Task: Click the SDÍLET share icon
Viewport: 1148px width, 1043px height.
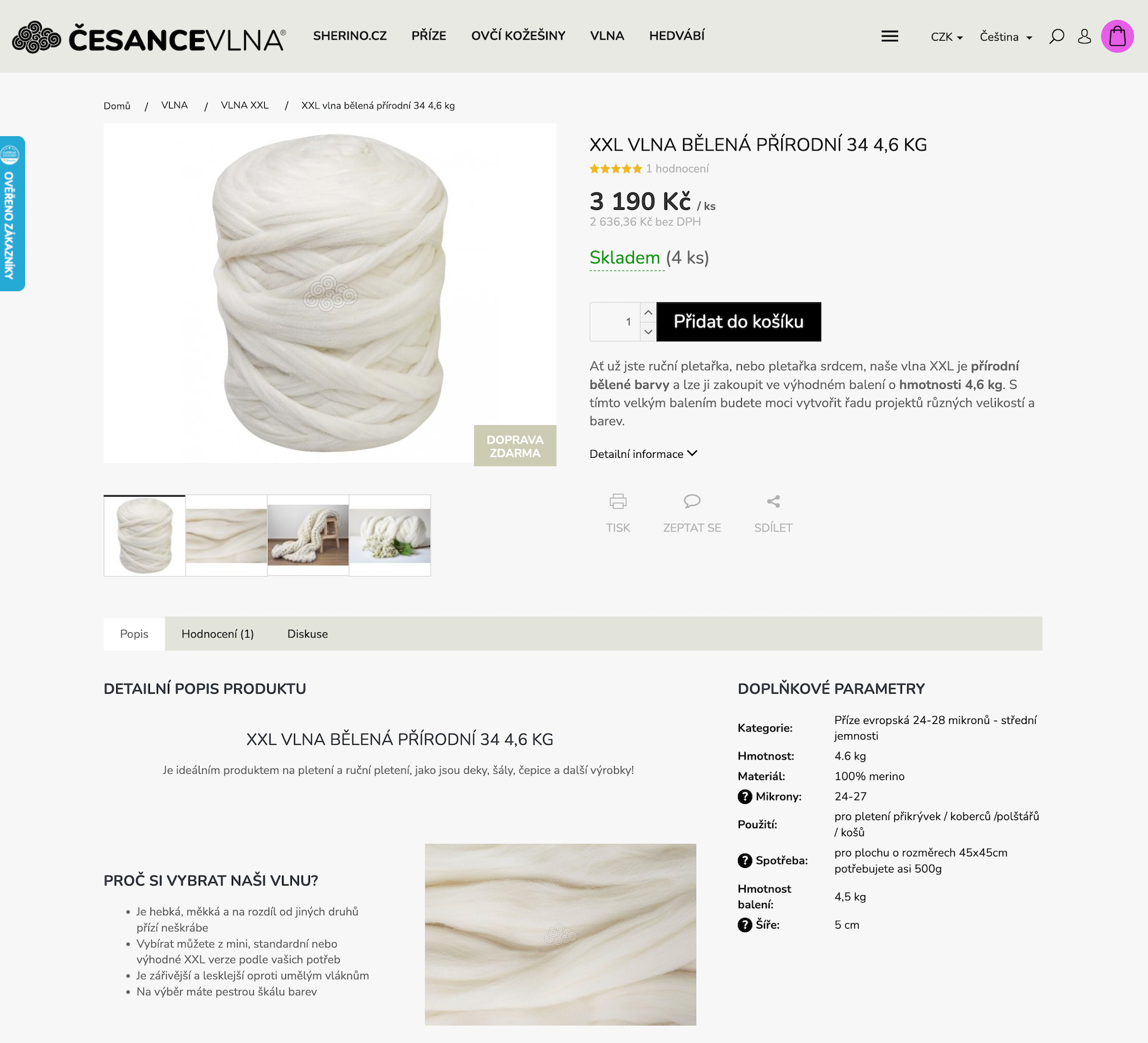Action: [774, 501]
